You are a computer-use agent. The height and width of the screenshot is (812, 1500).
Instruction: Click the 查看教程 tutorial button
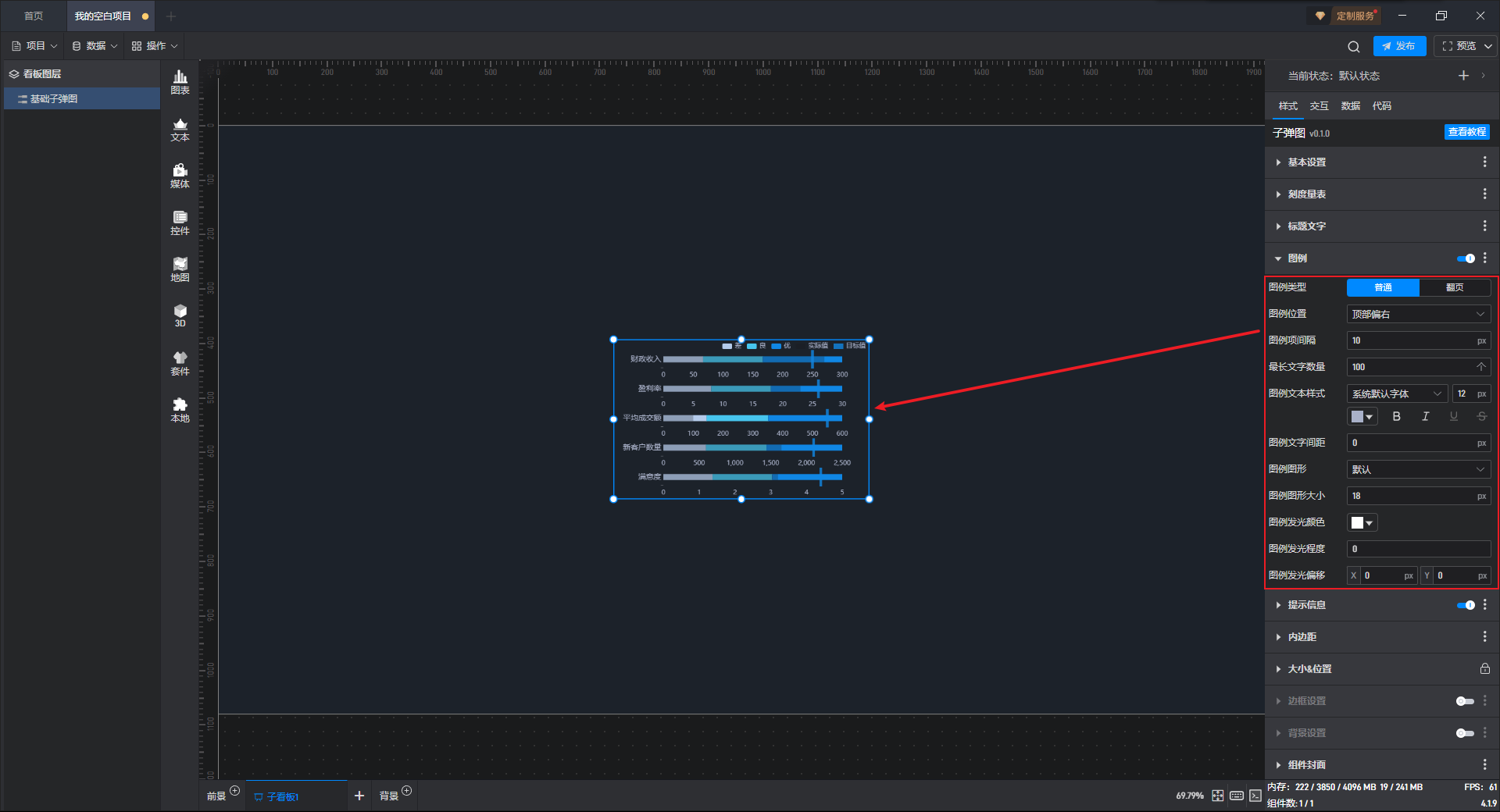click(1467, 132)
